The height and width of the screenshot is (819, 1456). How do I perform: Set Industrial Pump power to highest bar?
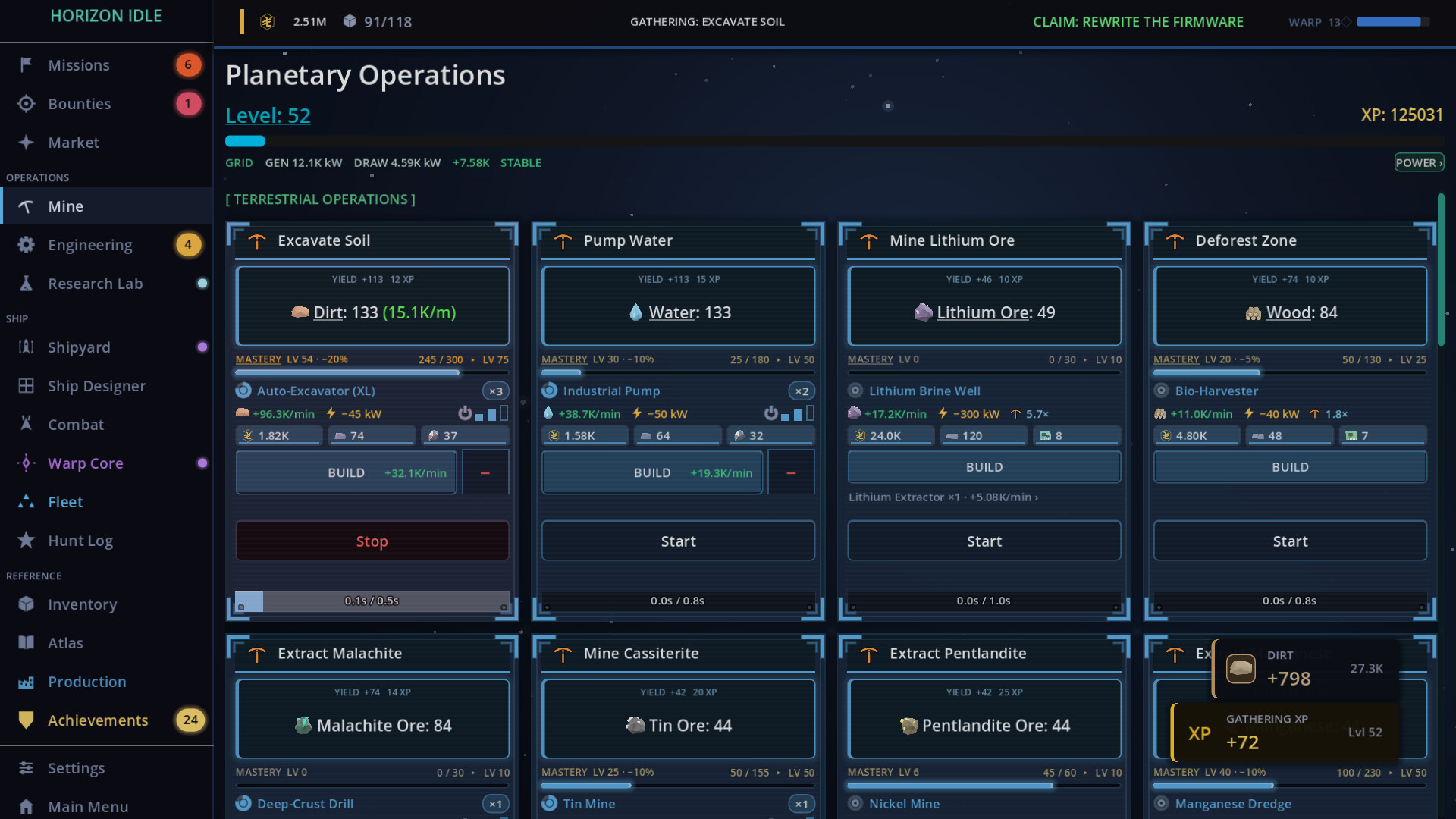810,413
